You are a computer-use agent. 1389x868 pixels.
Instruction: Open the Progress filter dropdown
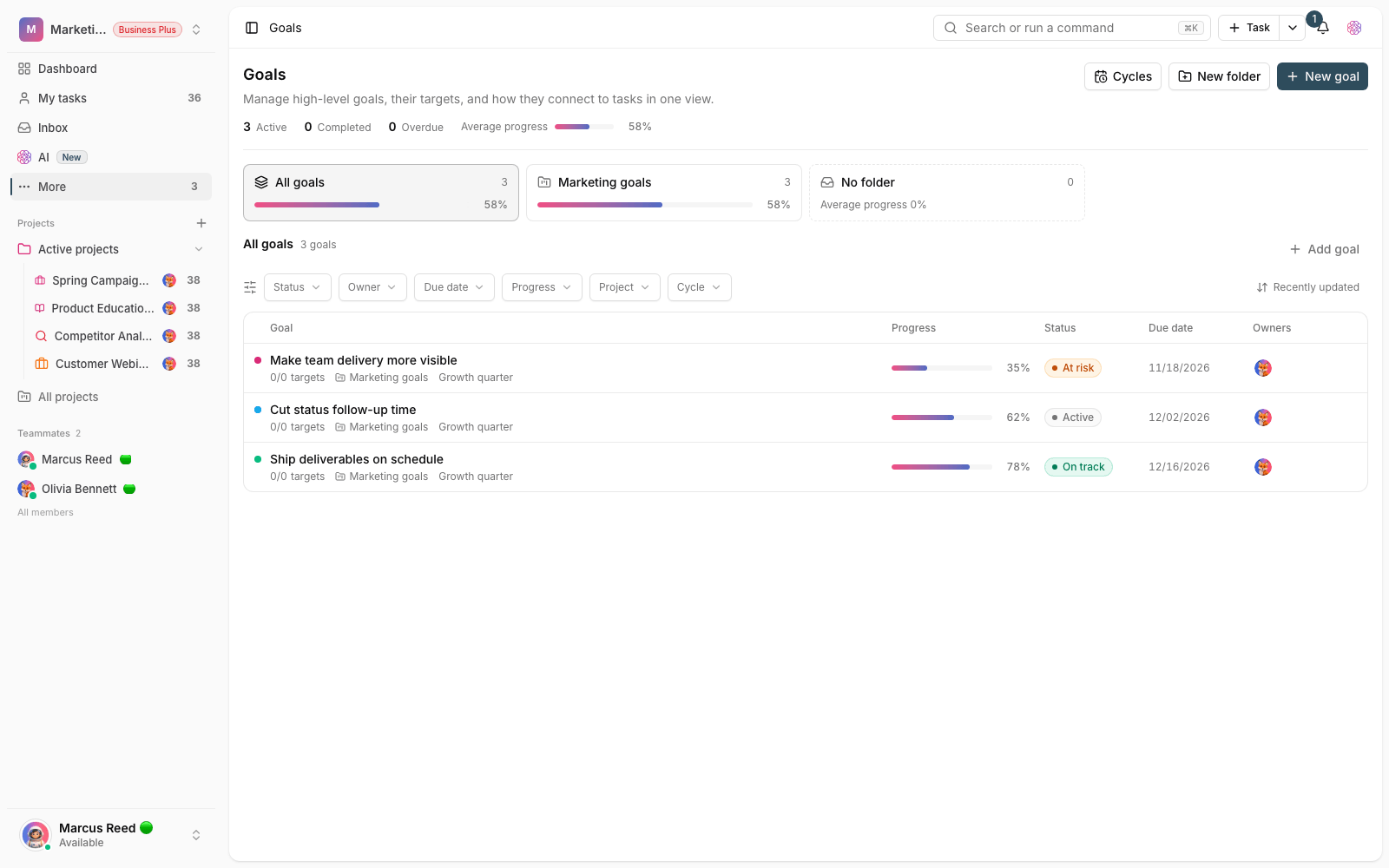coord(542,287)
